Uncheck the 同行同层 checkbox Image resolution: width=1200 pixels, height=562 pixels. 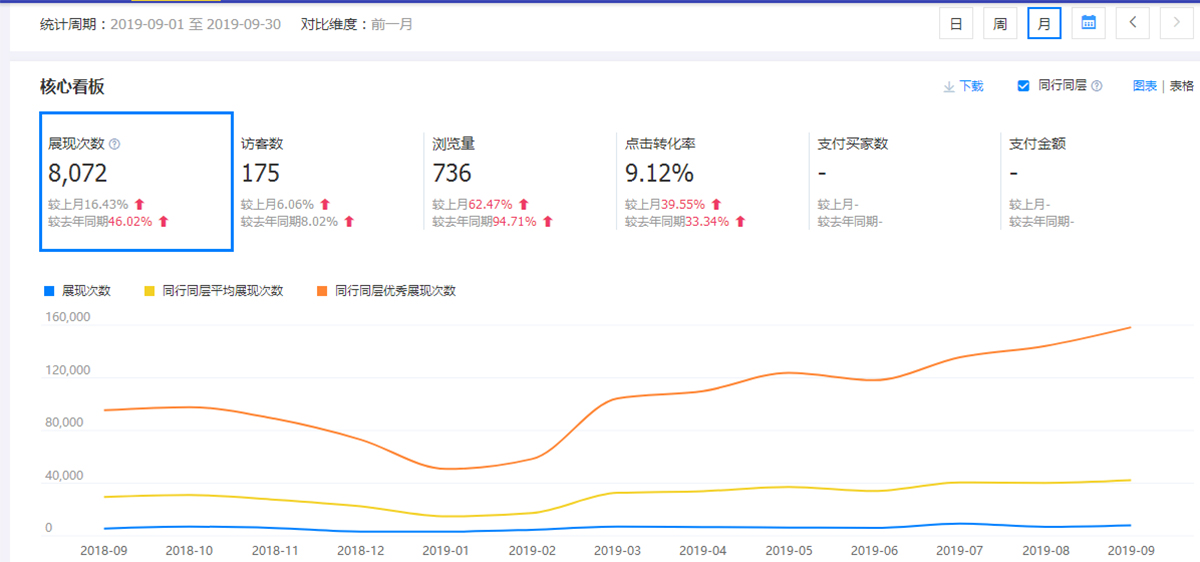tap(1023, 86)
